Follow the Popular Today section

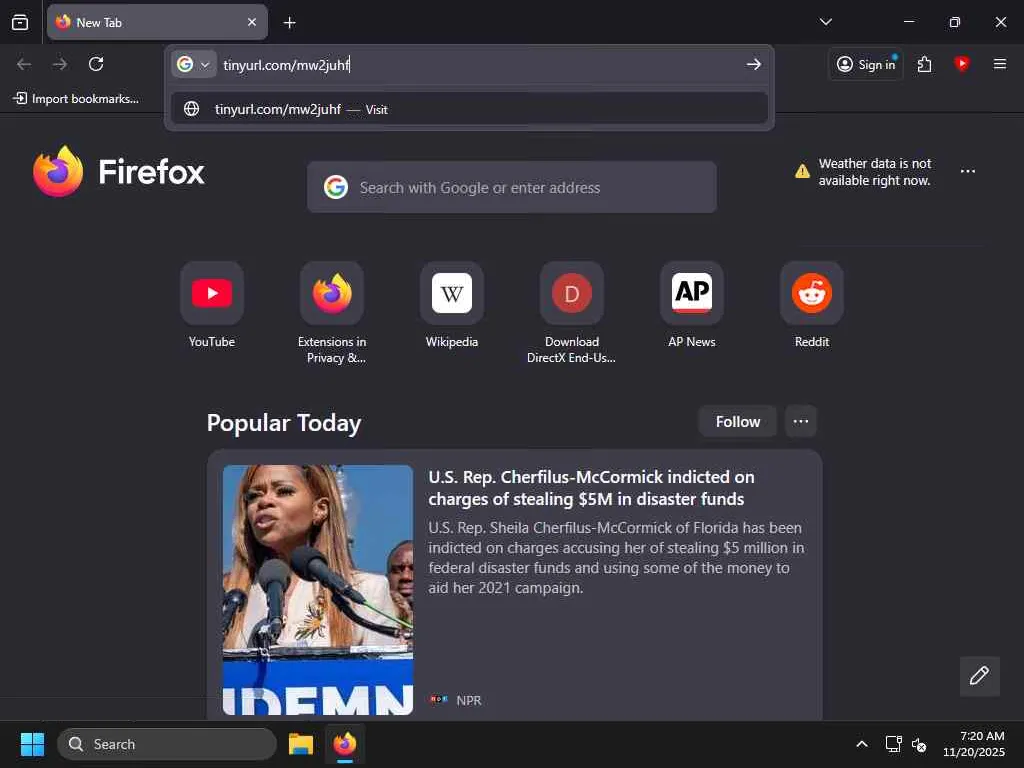tap(737, 422)
